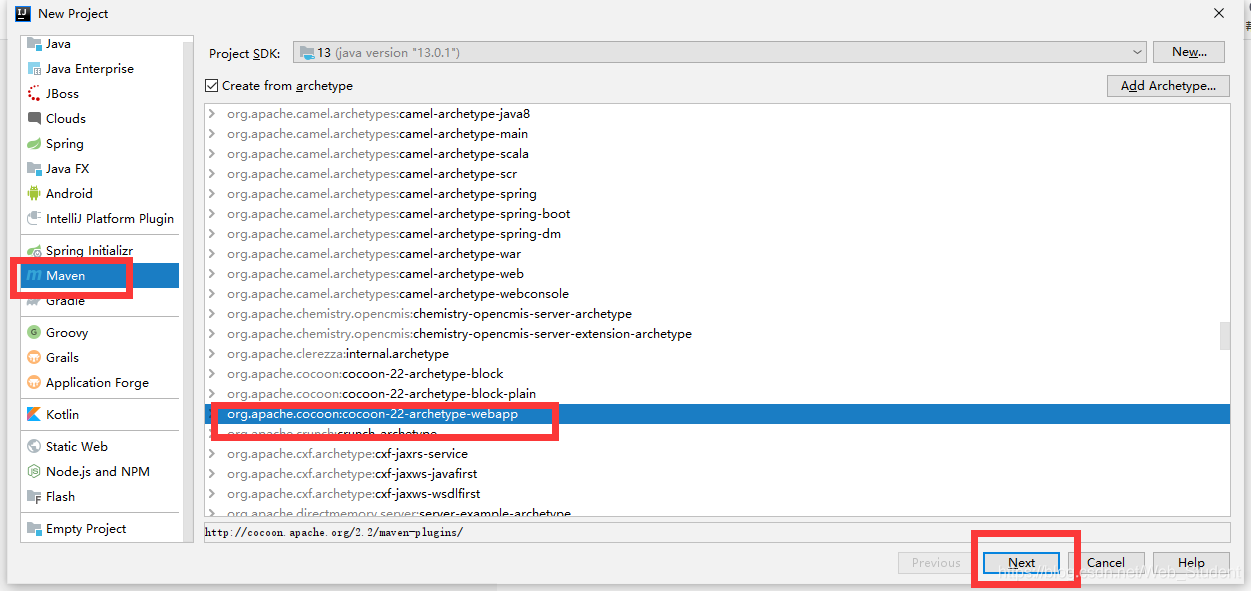Click the Static Web icon
The height and width of the screenshot is (591, 1251).
tap(34, 447)
